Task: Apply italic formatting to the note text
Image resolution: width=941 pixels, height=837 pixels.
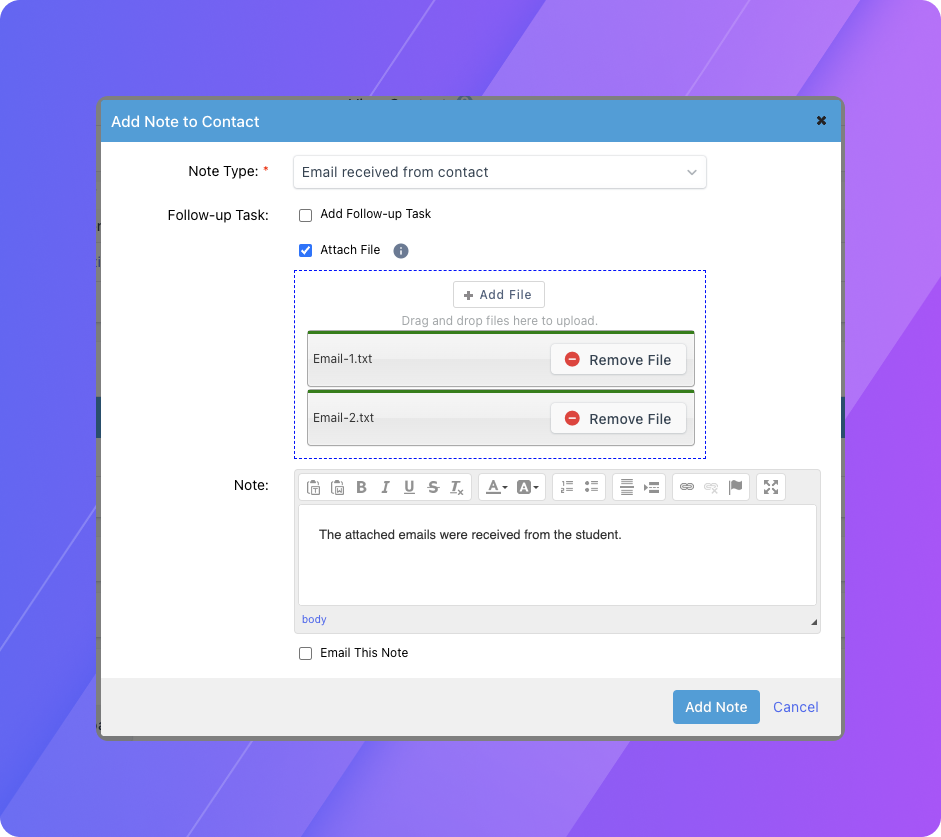Action: click(x=385, y=487)
